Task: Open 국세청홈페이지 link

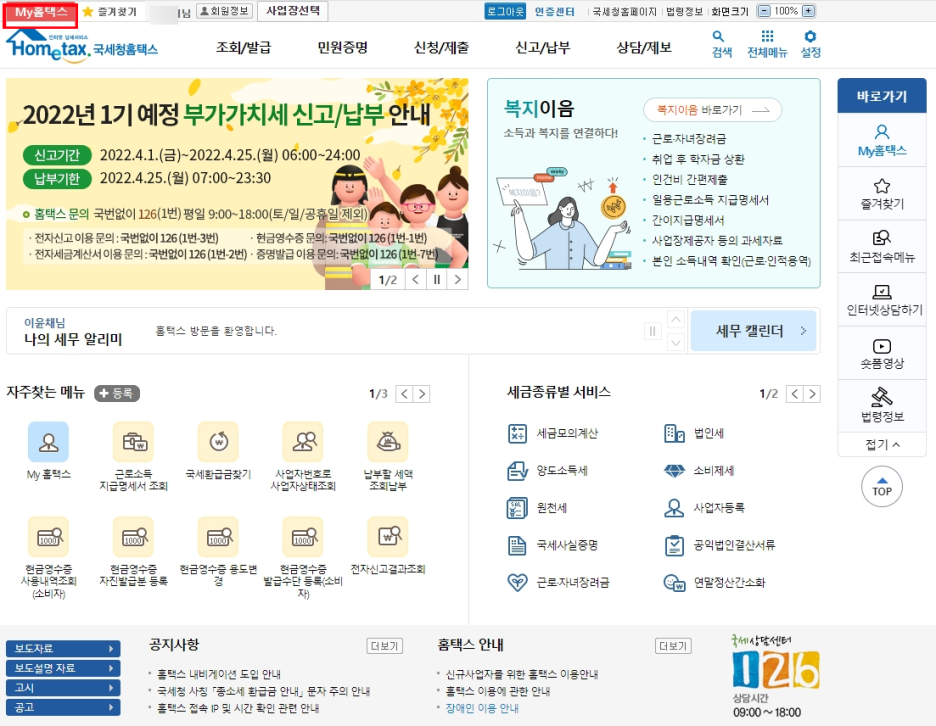Action: [x=624, y=11]
